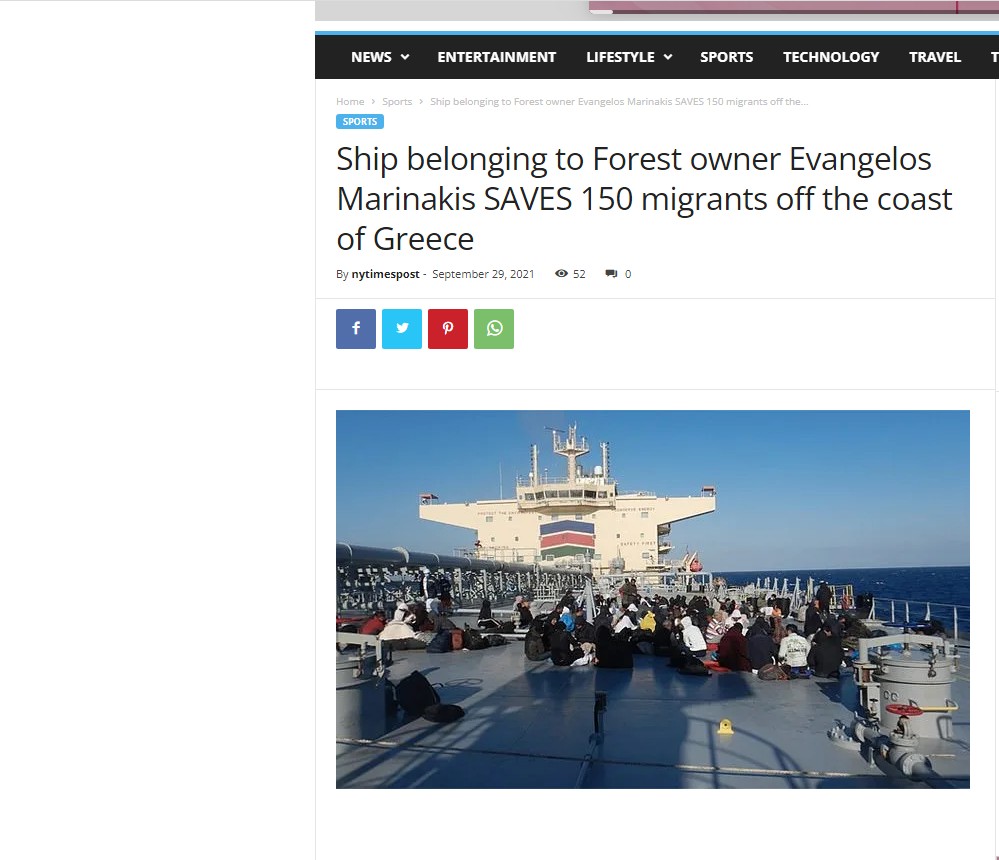Click the article headline title

pyautogui.click(x=643, y=199)
